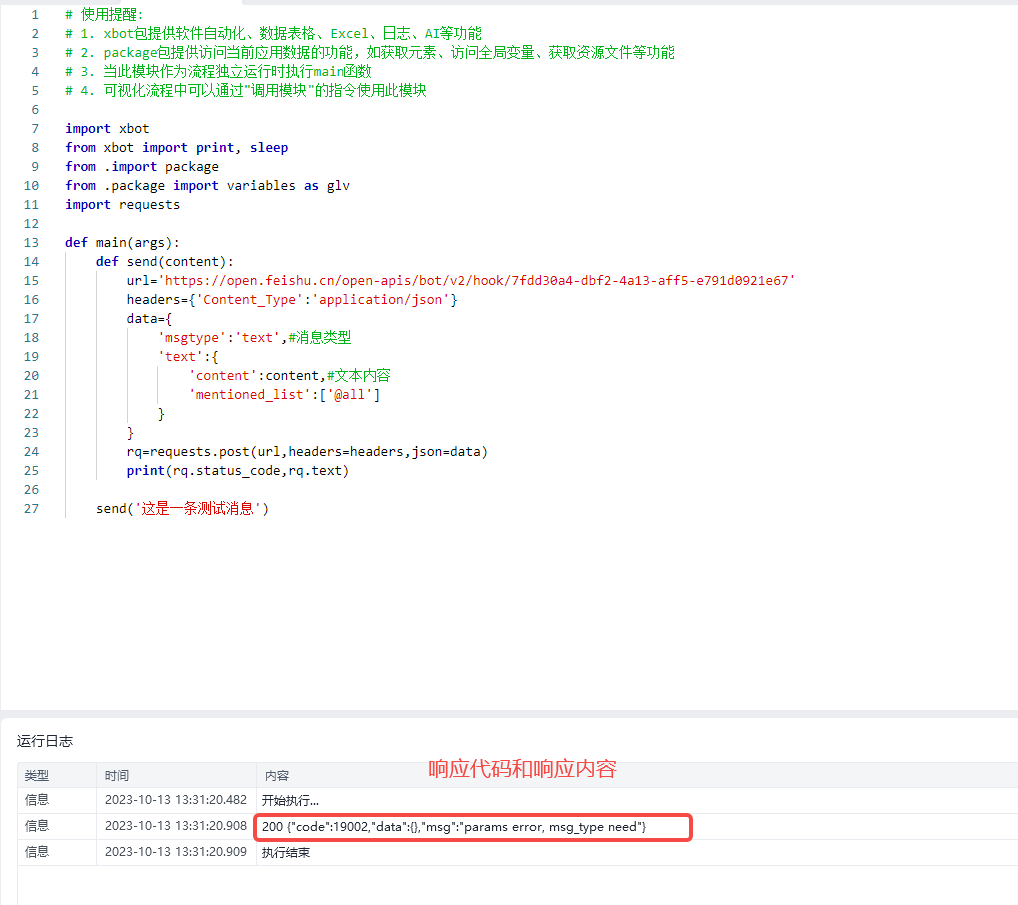Select the 执行结束 log row
This screenshot has height=905, width=1018.
[286, 852]
